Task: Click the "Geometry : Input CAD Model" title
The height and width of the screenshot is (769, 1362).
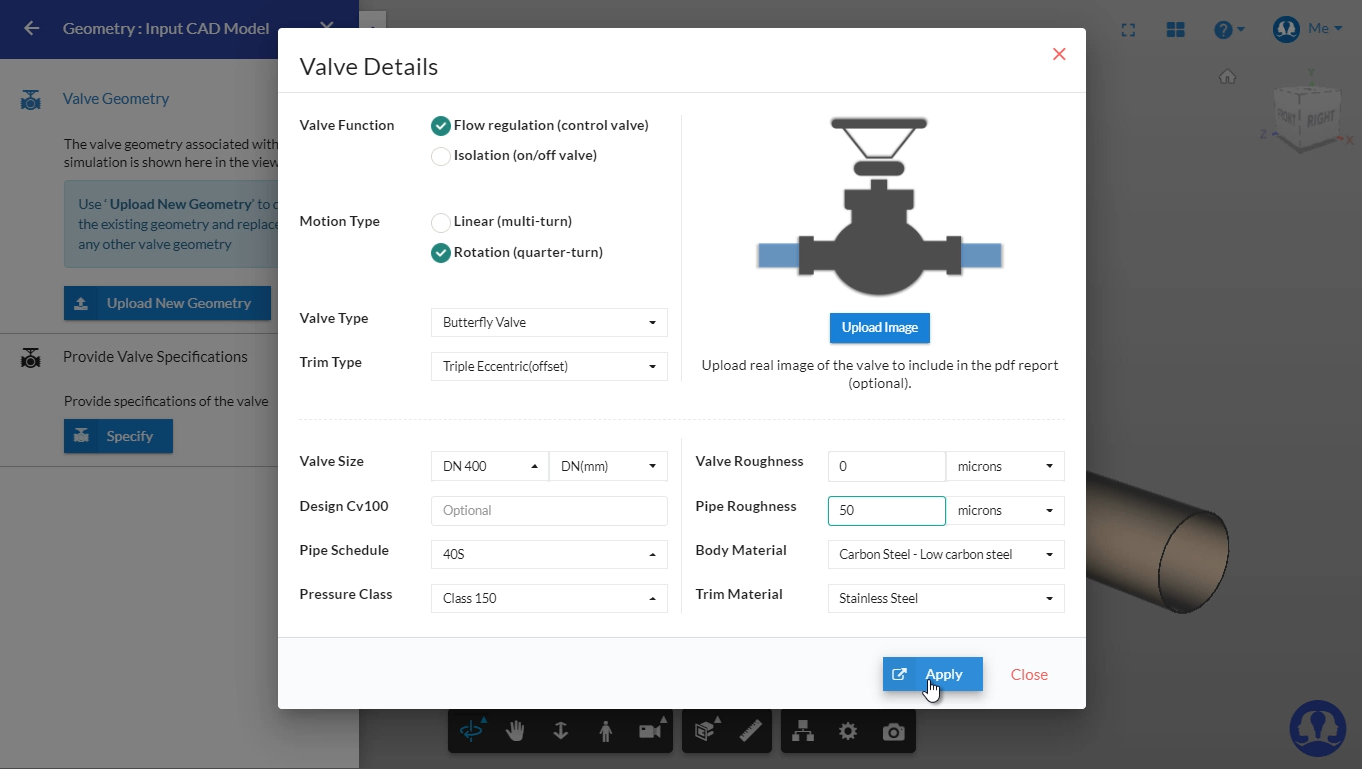Action: click(166, 28)
